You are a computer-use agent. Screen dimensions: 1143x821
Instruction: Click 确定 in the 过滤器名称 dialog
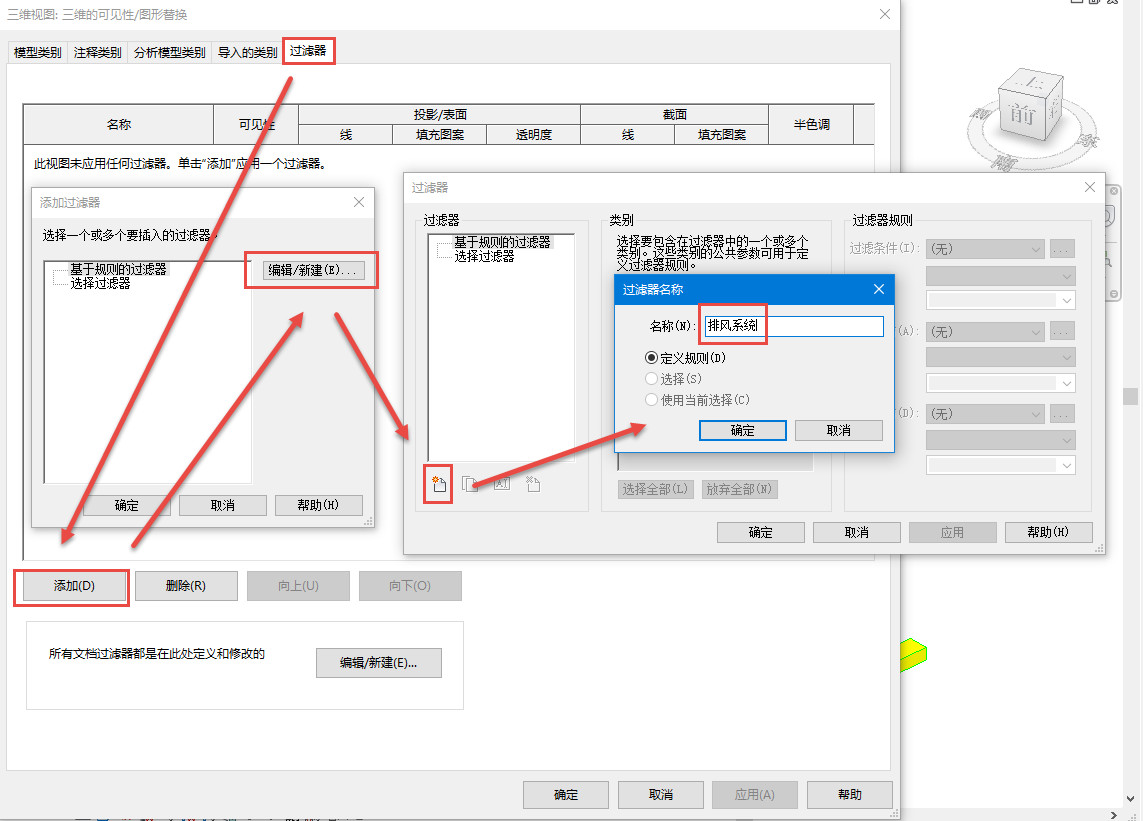pos(742,430)
